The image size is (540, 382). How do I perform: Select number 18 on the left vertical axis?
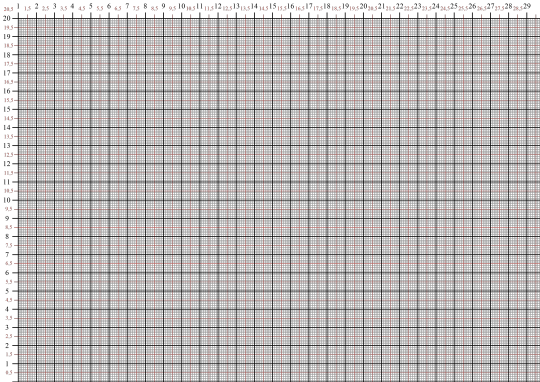(7, 55)
